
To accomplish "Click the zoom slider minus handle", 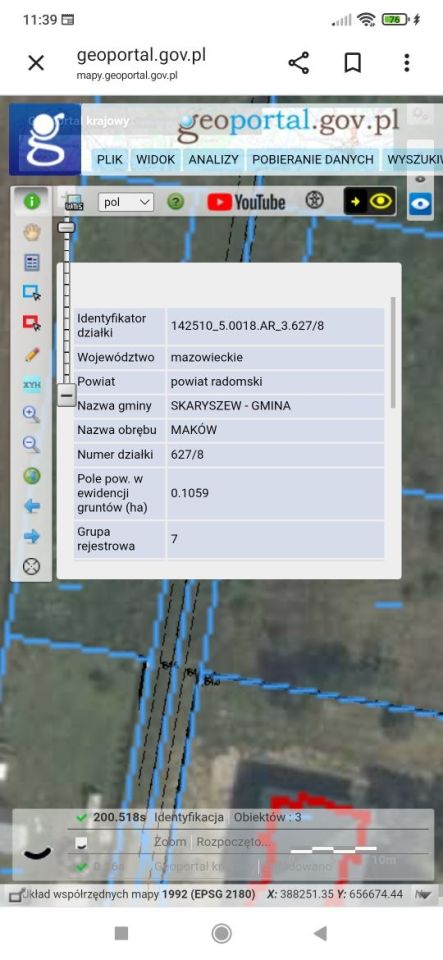I will pyautogui.click(x=67, y=395).
